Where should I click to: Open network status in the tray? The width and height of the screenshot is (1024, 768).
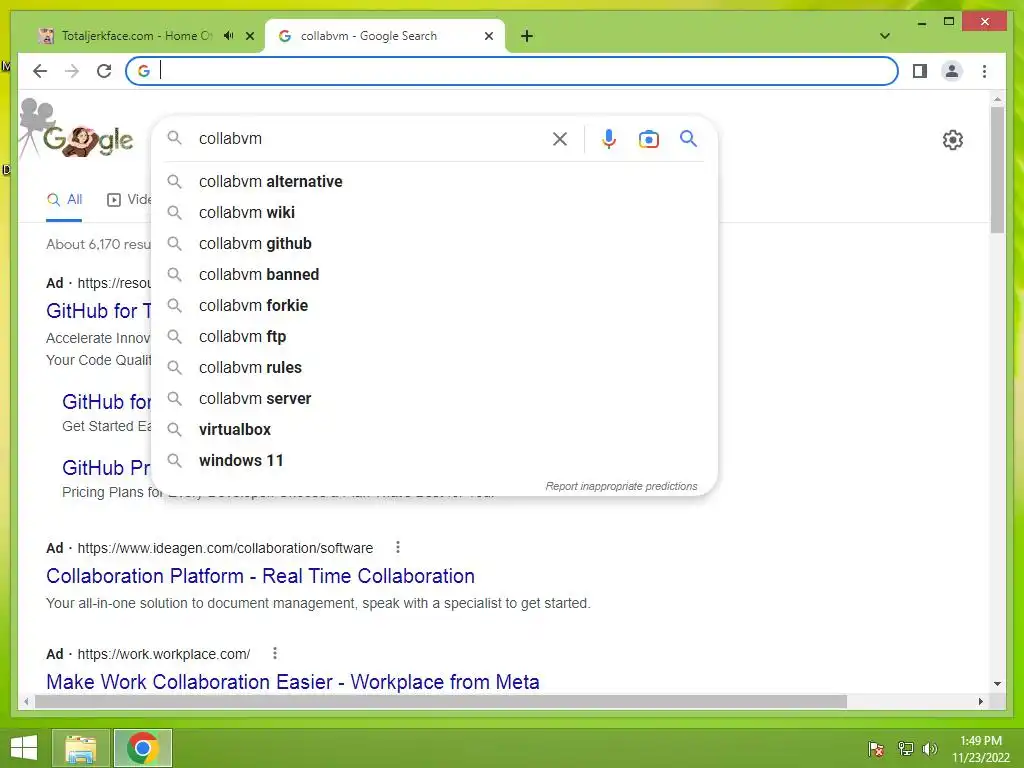pos(905,749)
